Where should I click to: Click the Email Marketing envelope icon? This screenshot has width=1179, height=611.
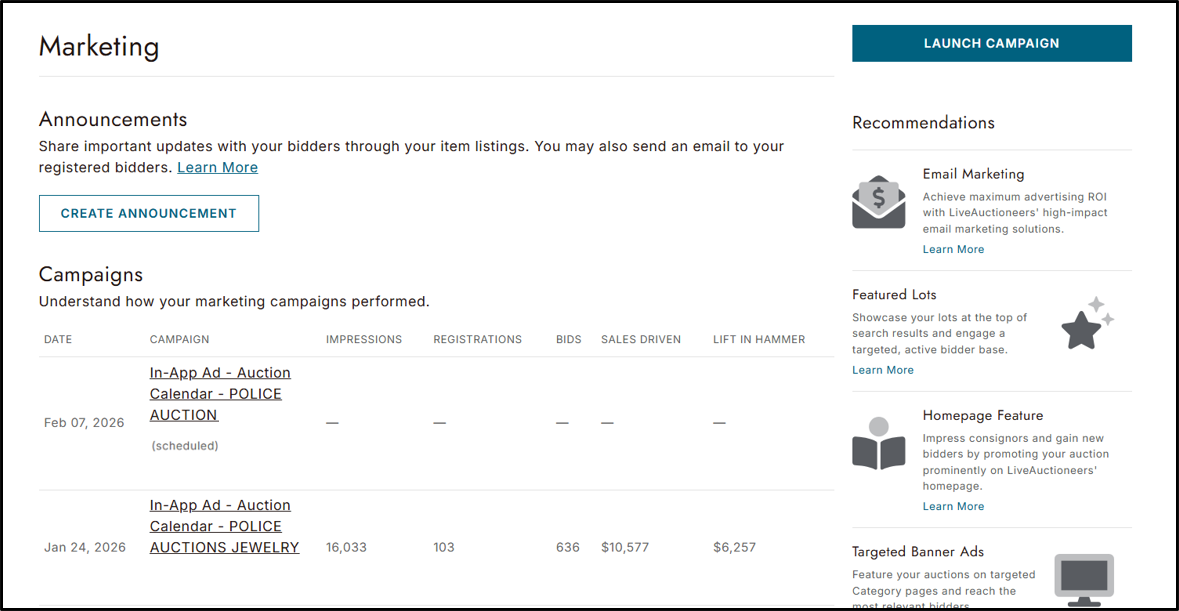coord(878,202)
